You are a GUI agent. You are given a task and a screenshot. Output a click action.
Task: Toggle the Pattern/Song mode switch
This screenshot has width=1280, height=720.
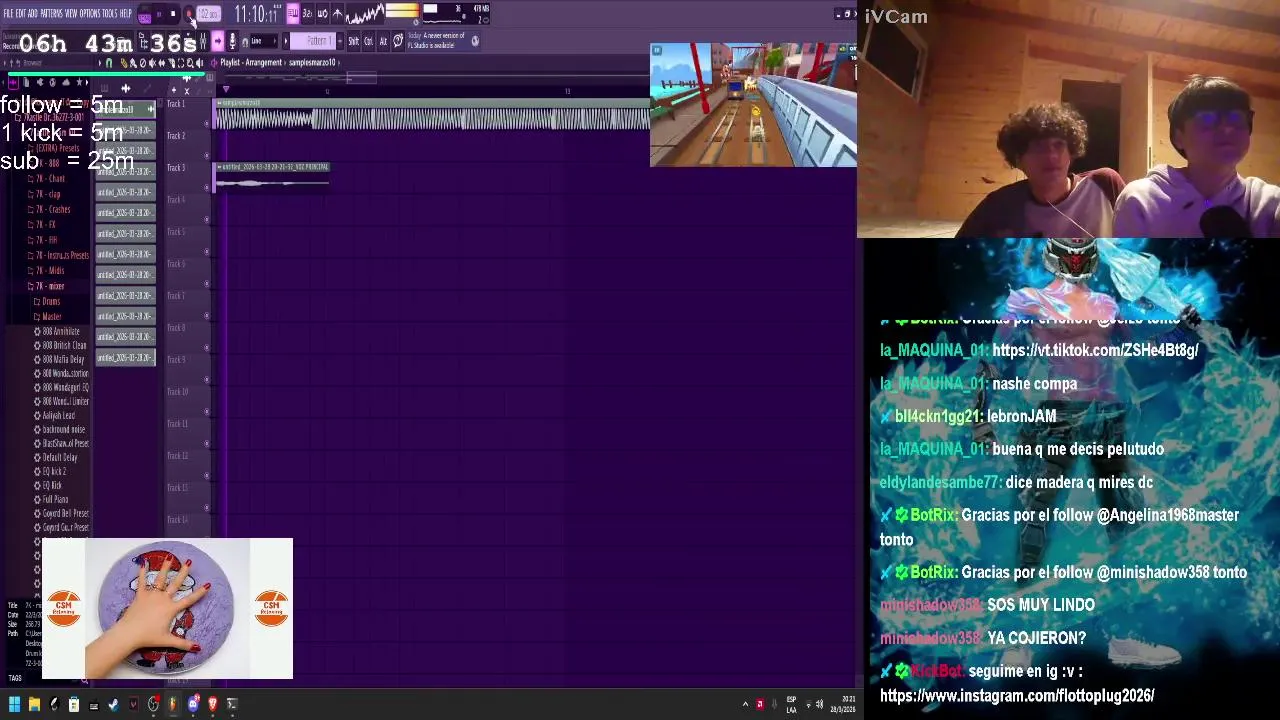tap(145, 14)
